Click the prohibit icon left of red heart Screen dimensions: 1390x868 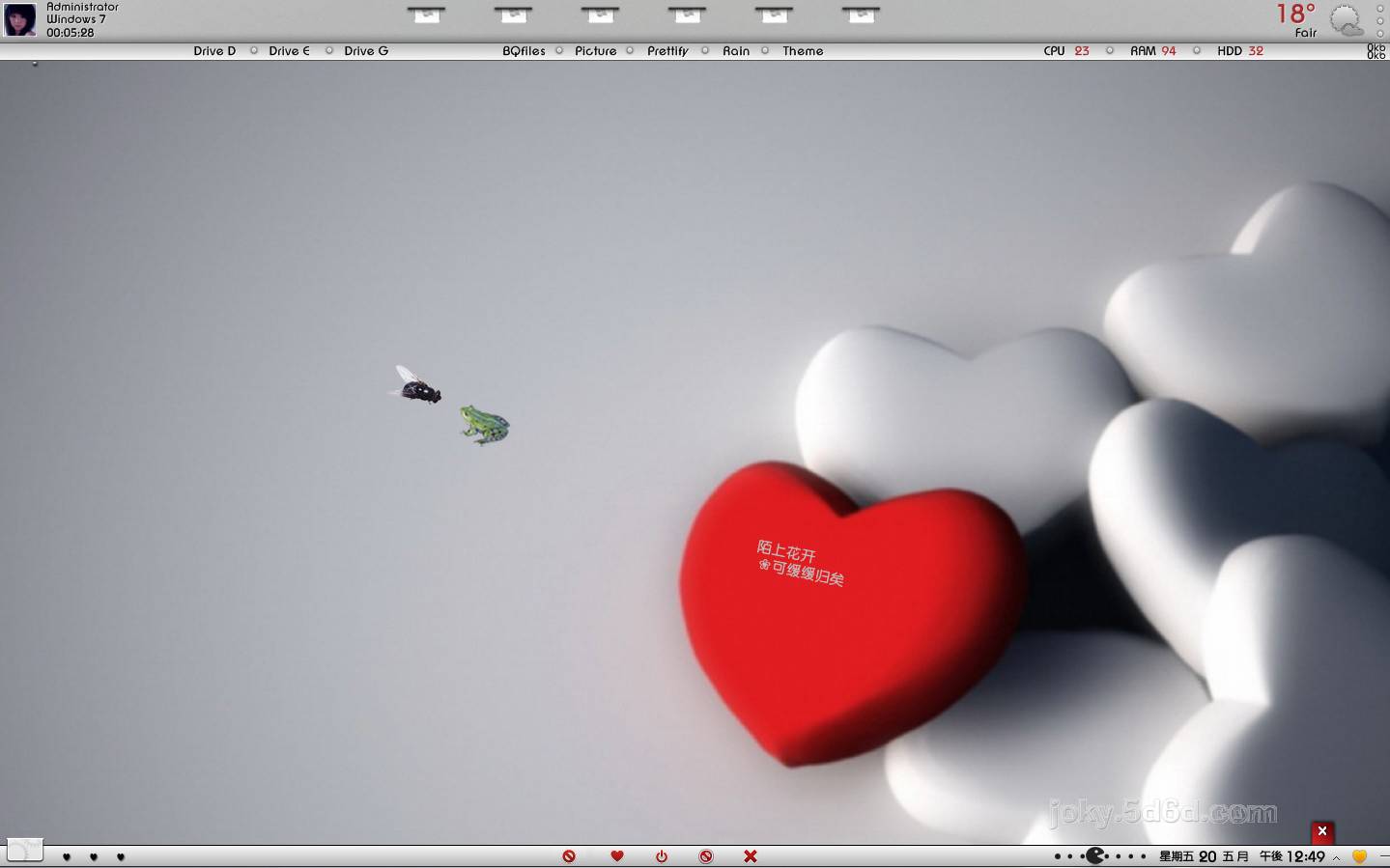[x=569, y=856]
